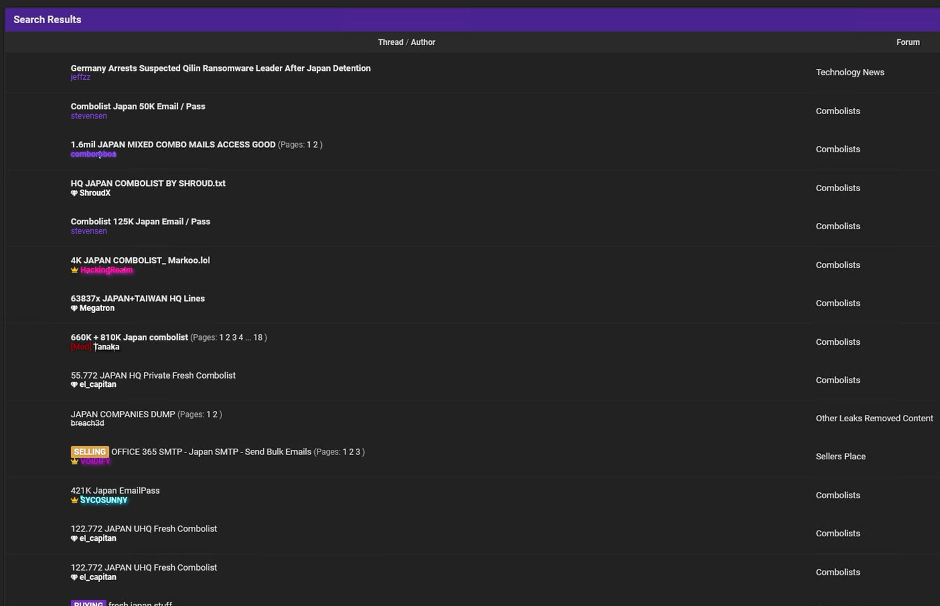Screen dimensions: 940x606
Task: Click the crown icon beside HackingRealm
Action: tap(74, 270)
